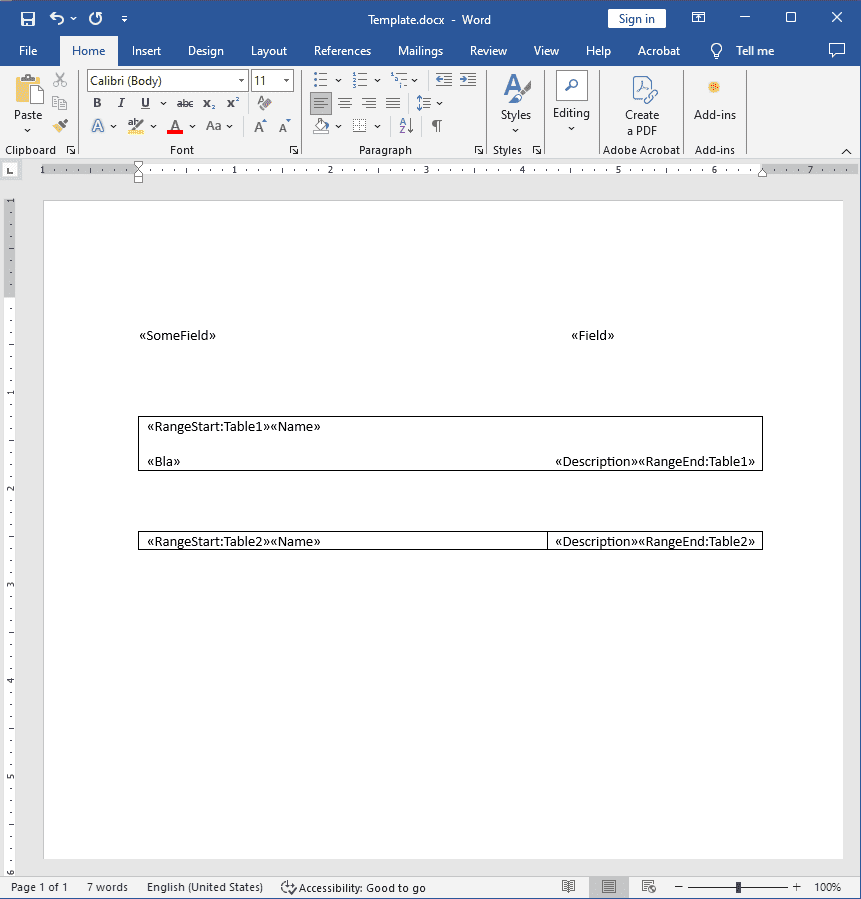Show paragraph marks with the pilcrow icon
Image resolution: width=861 pixels, height=899 pixels.
tap(437, 125)
